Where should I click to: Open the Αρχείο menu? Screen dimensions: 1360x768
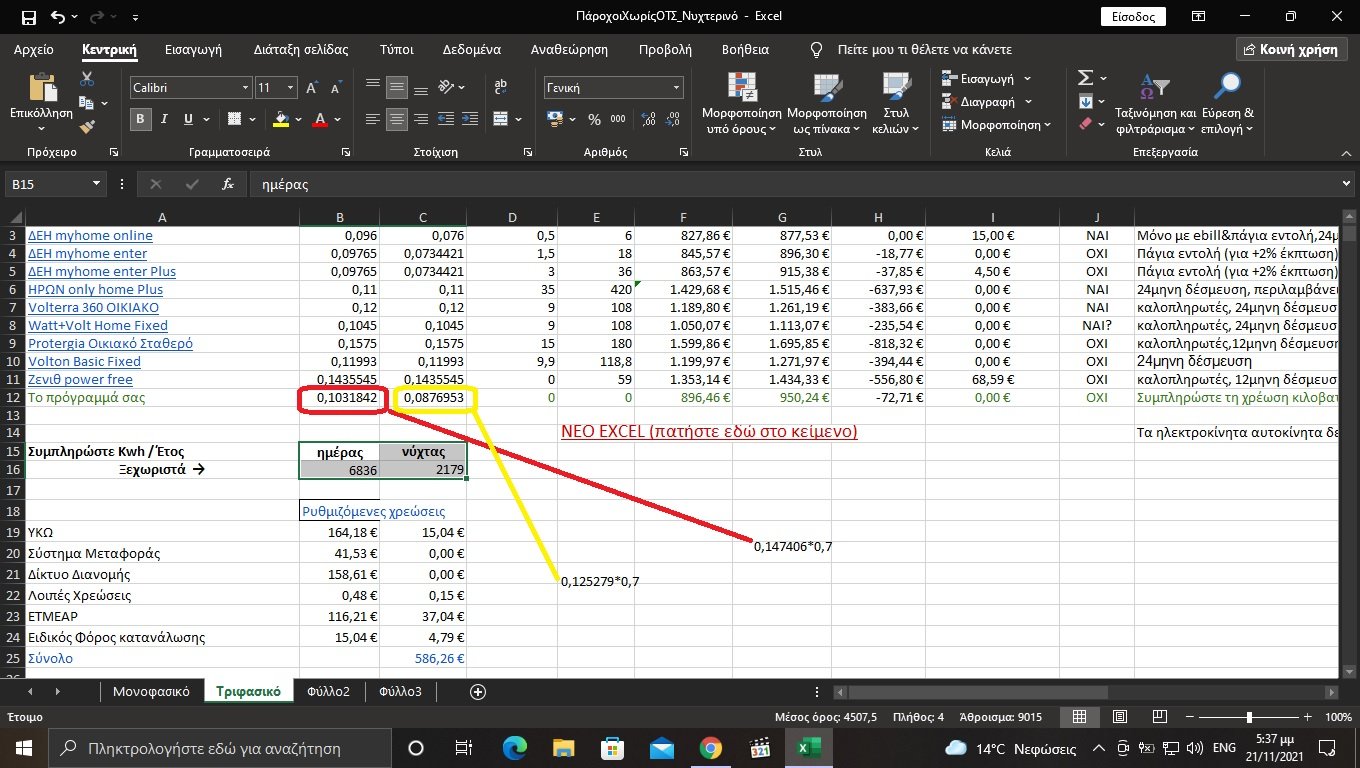[x=34, y=49]
